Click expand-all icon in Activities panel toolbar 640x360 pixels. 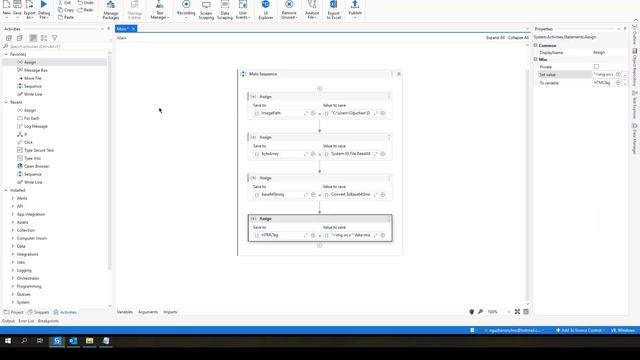click(9, 38)
